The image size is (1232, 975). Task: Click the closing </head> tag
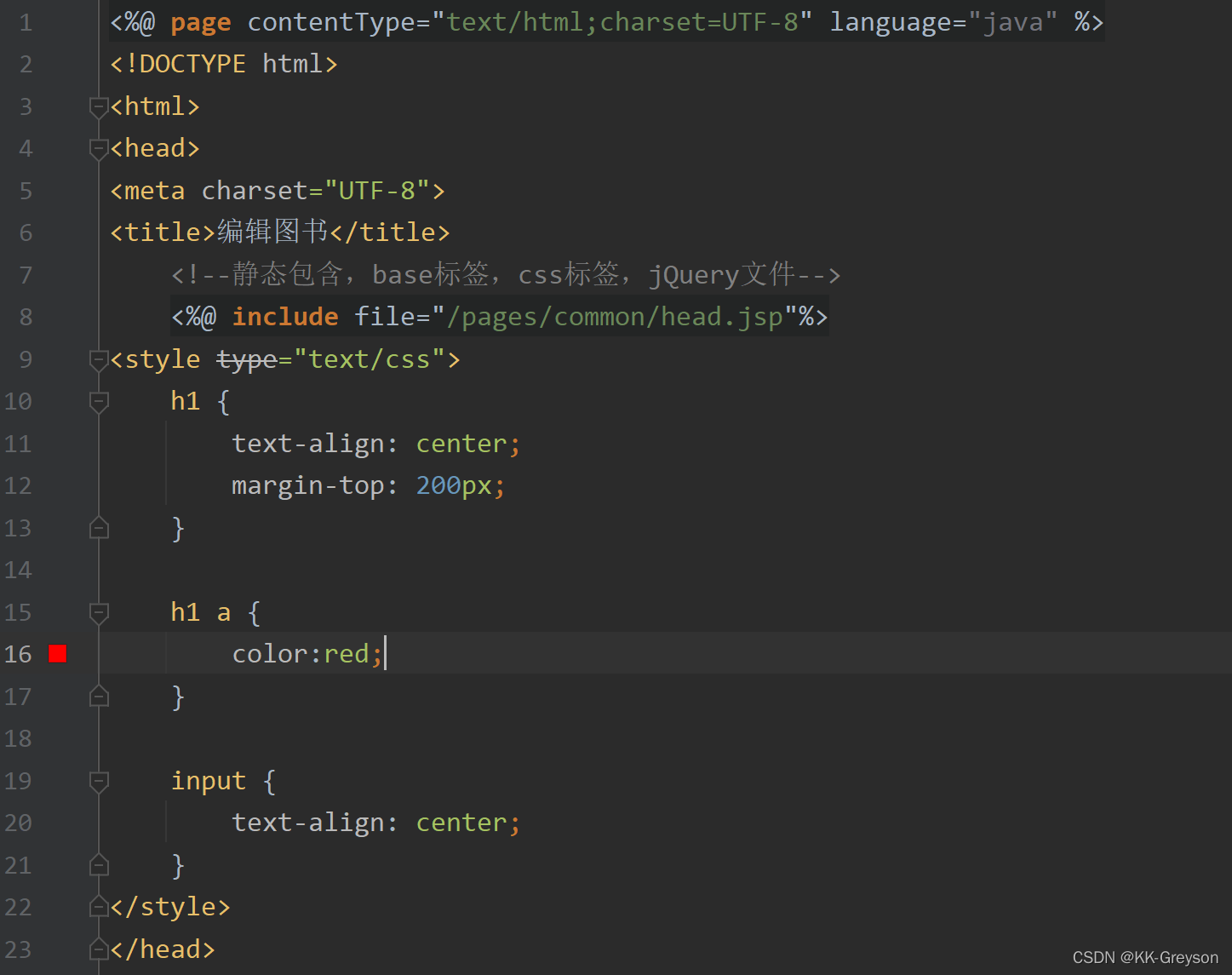click(x=163, y=949)
